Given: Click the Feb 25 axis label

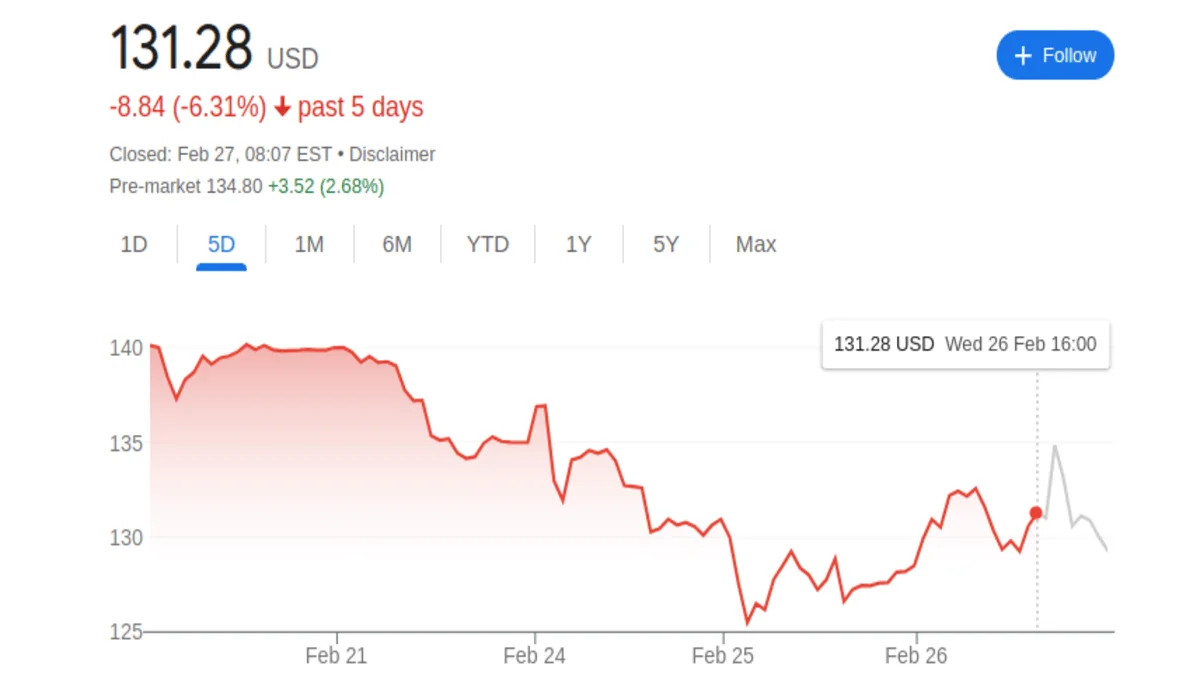Looking at the screenshot, I should pos(723,657).
